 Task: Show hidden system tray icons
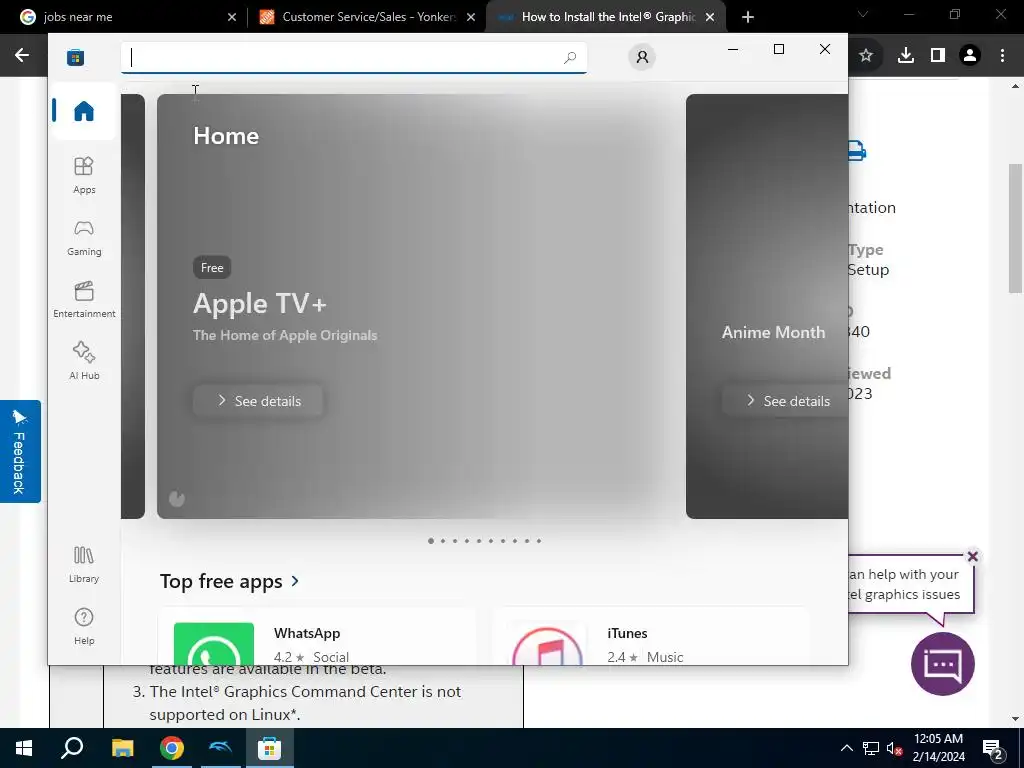pyautogui.click(x=846, y=748)
